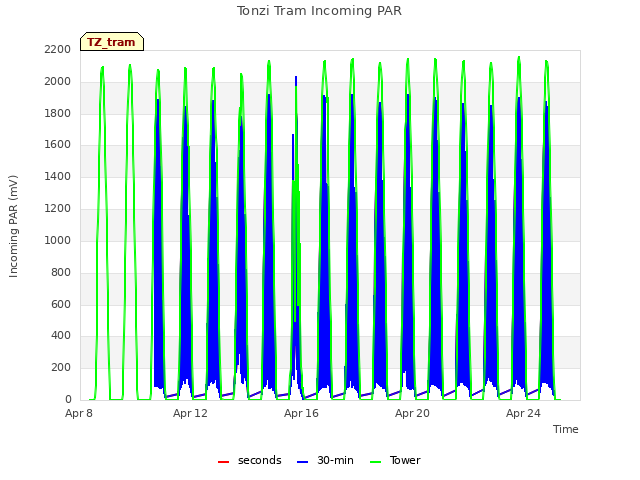Toggle the Tower series legend entry
This screenshot has height=480, width=640.
point(395,460)
